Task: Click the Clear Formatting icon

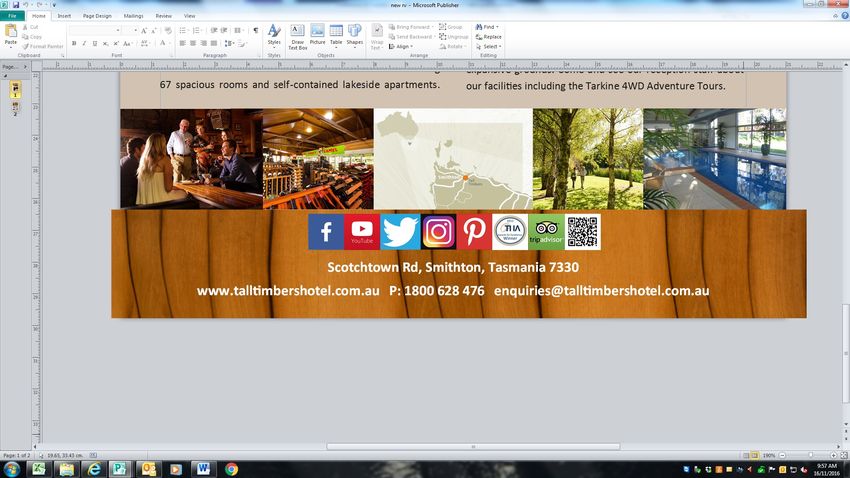Action: pos(168,31)
